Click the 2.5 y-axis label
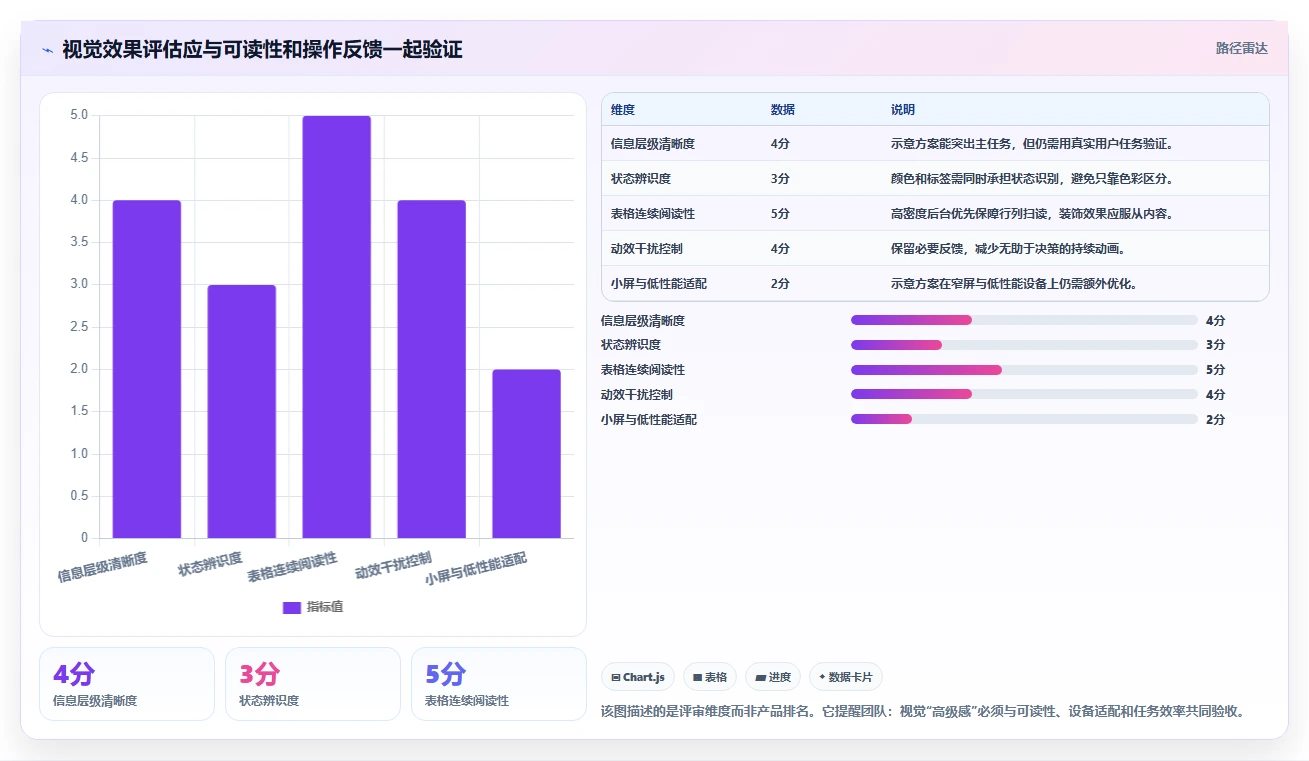 click(x=79, y=327)
